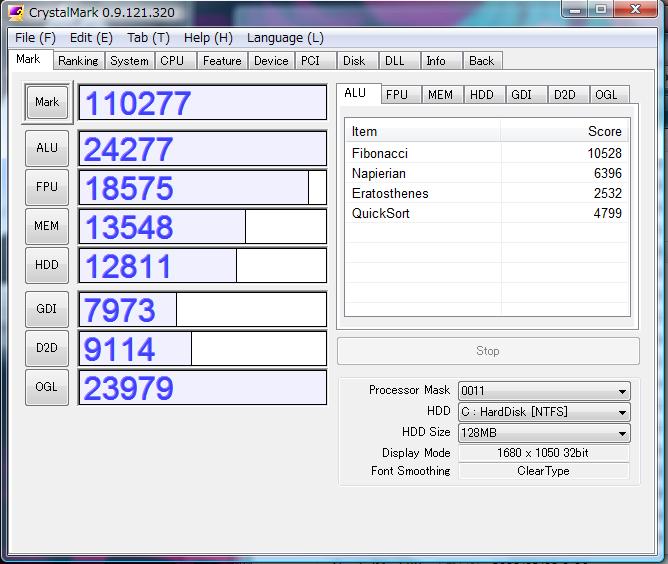Click the ALU score bar 24277

203,149
